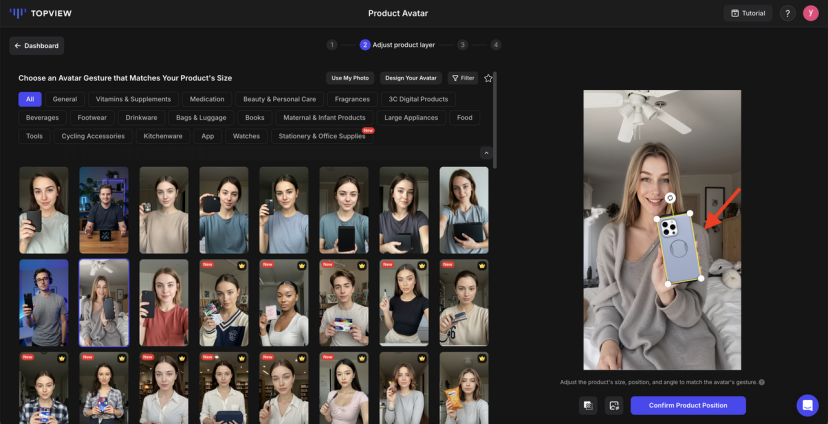
Task: Select 3C Digital Products category
Action: [418, 99]
